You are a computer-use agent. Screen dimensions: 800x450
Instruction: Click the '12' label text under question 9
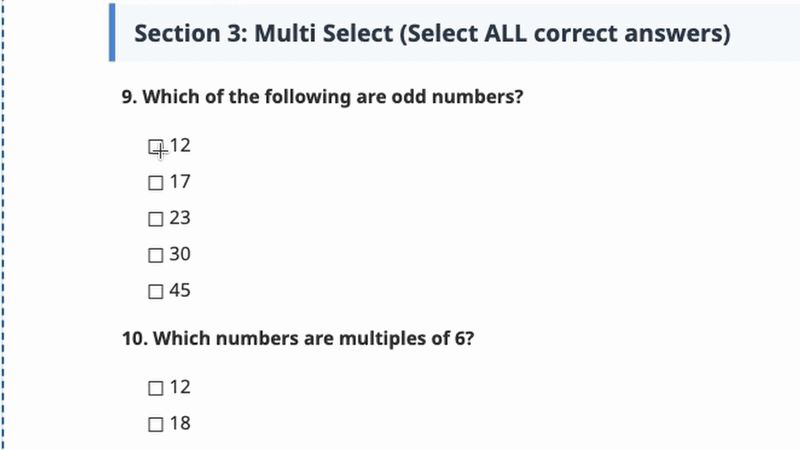180,146
